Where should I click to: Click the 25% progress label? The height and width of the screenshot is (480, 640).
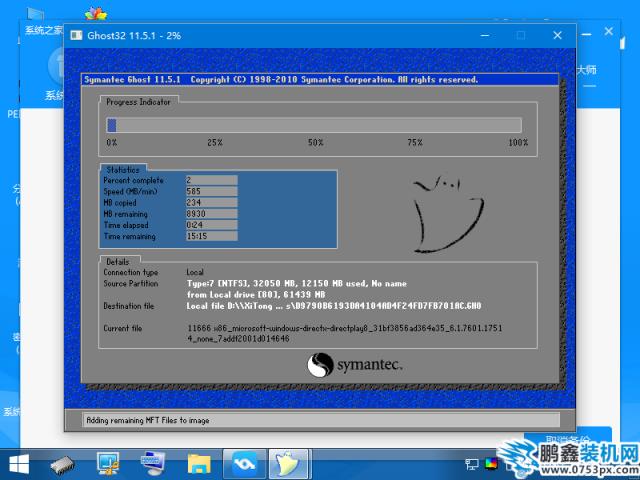[x=215, y=142]
